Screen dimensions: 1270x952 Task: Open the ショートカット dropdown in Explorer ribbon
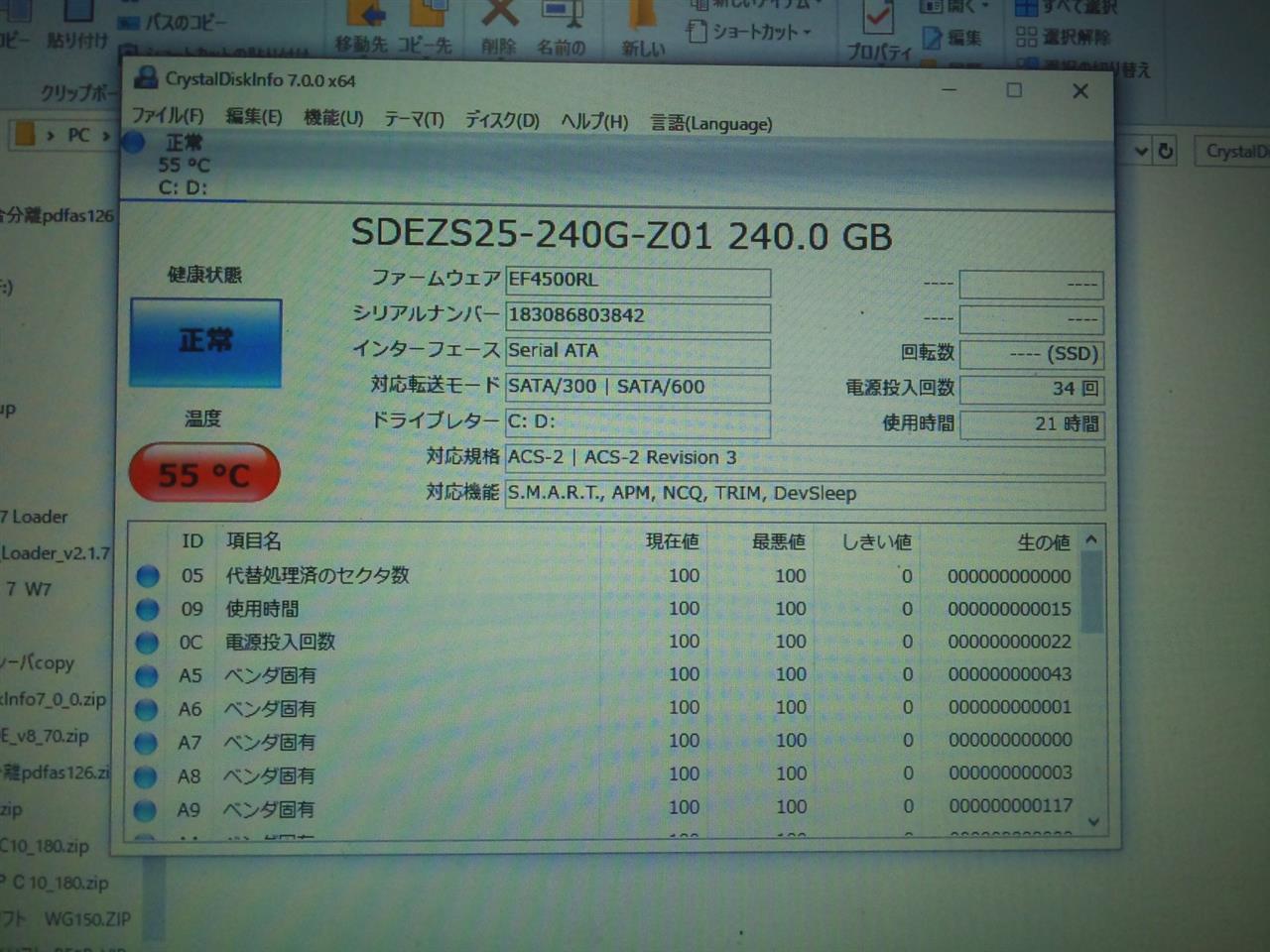750,32
